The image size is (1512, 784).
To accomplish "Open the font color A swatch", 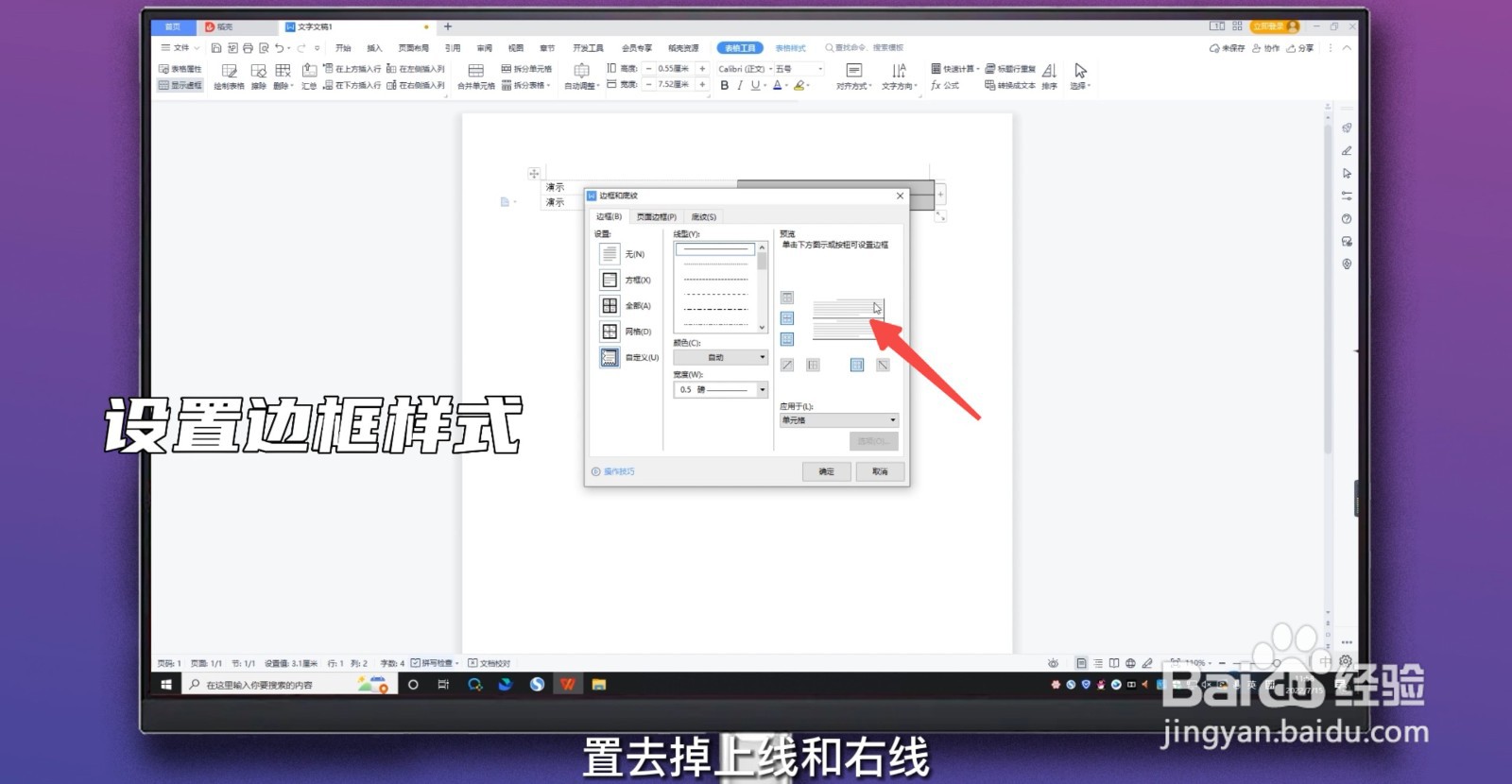I will click(779, 85).
